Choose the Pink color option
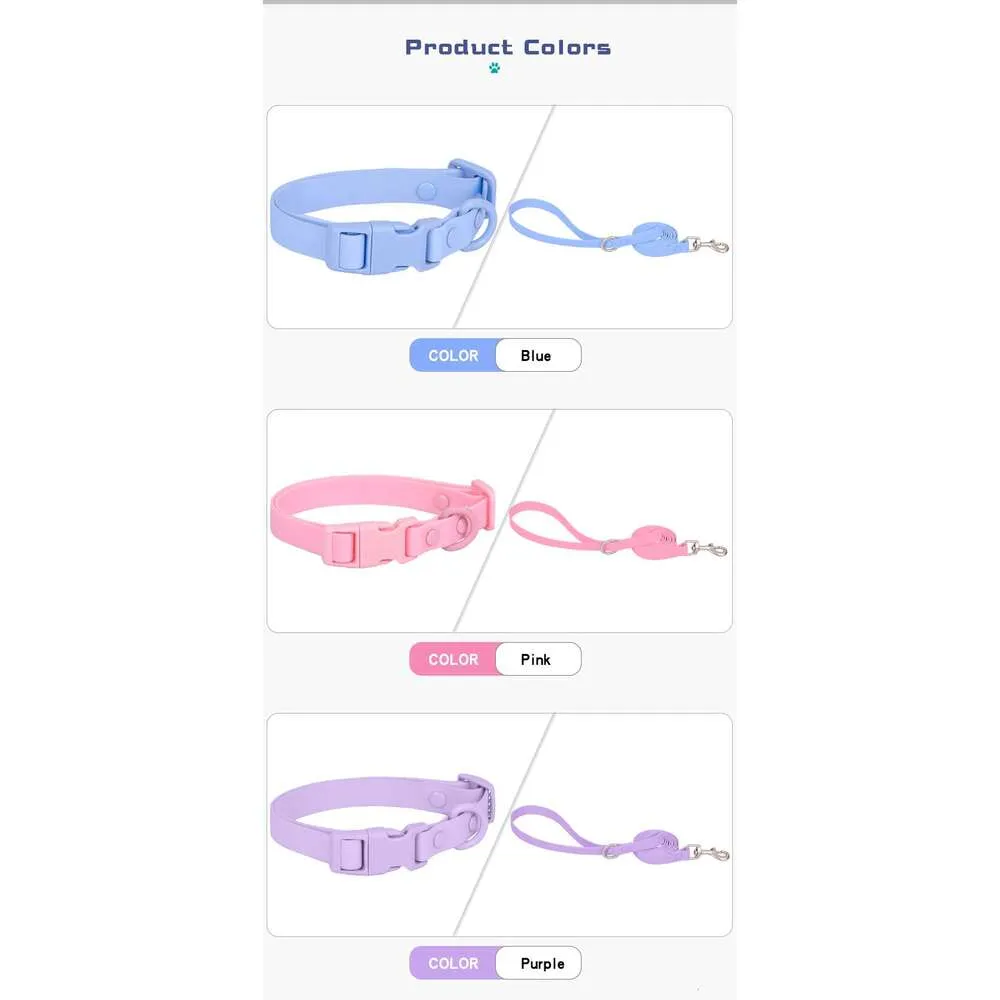Viewport: 1000px width, 1000px height. [x=538, y=659]
